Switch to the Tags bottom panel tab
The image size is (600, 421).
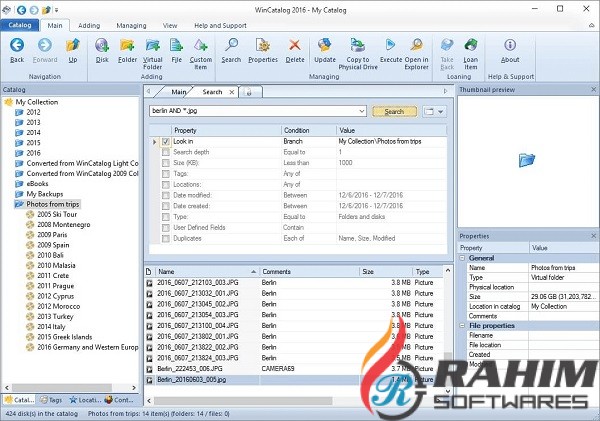[51, 400]
